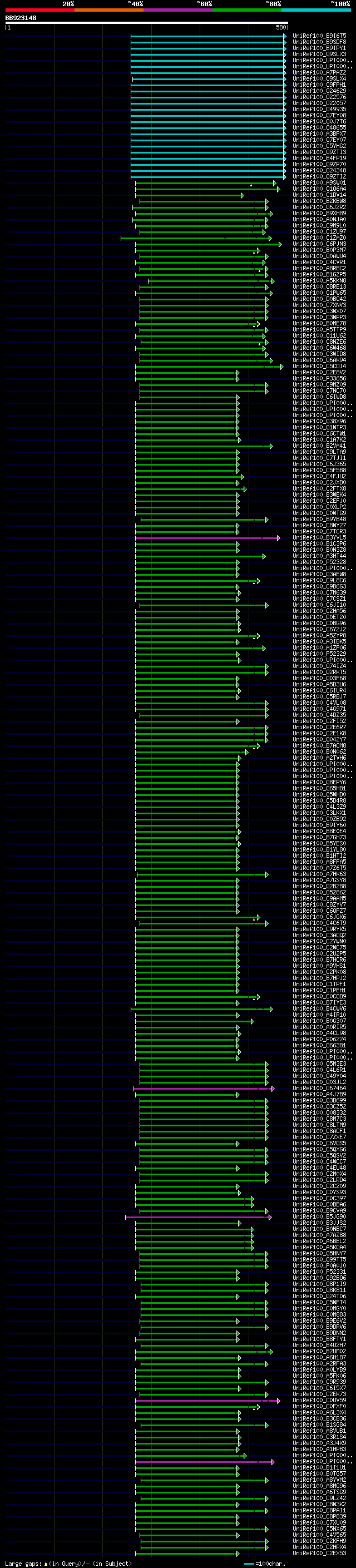Click label UniRef100_B1C3P6
The width and height of the screenshot is (356, 1568).
(319, 544)
